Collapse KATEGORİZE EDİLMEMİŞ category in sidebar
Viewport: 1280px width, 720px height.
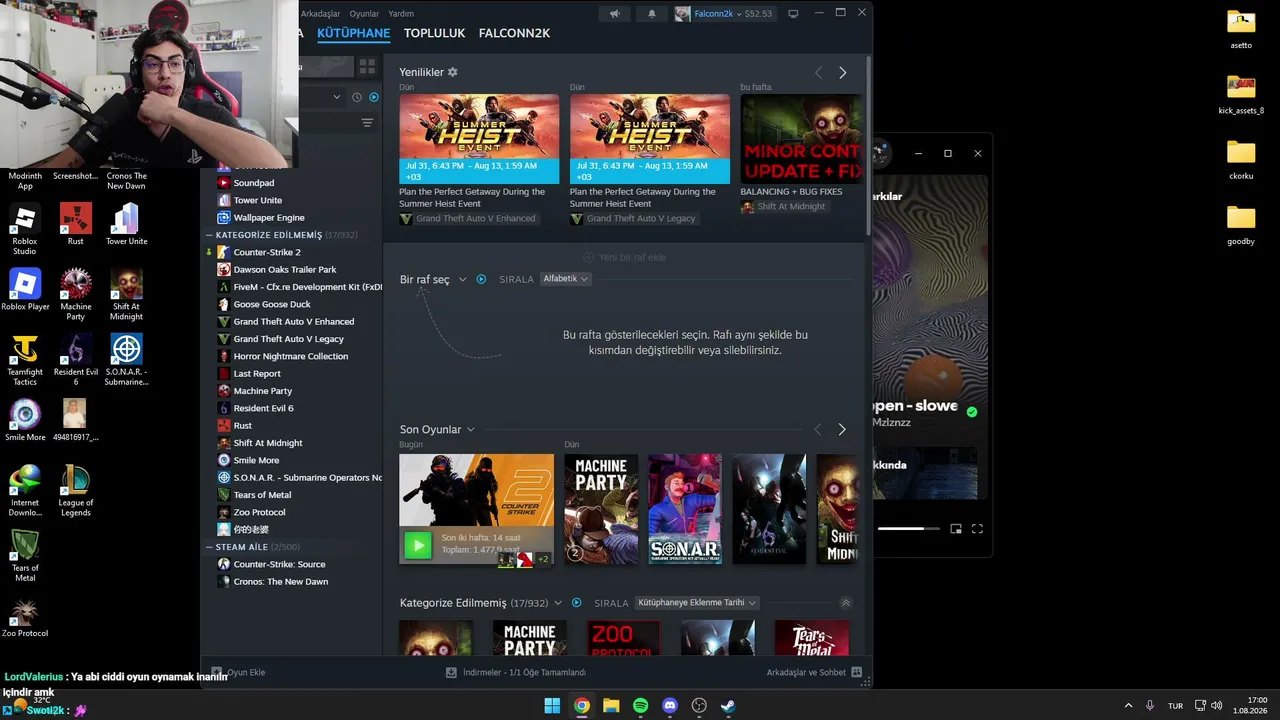pyautogui.click(x=208, y=235)
